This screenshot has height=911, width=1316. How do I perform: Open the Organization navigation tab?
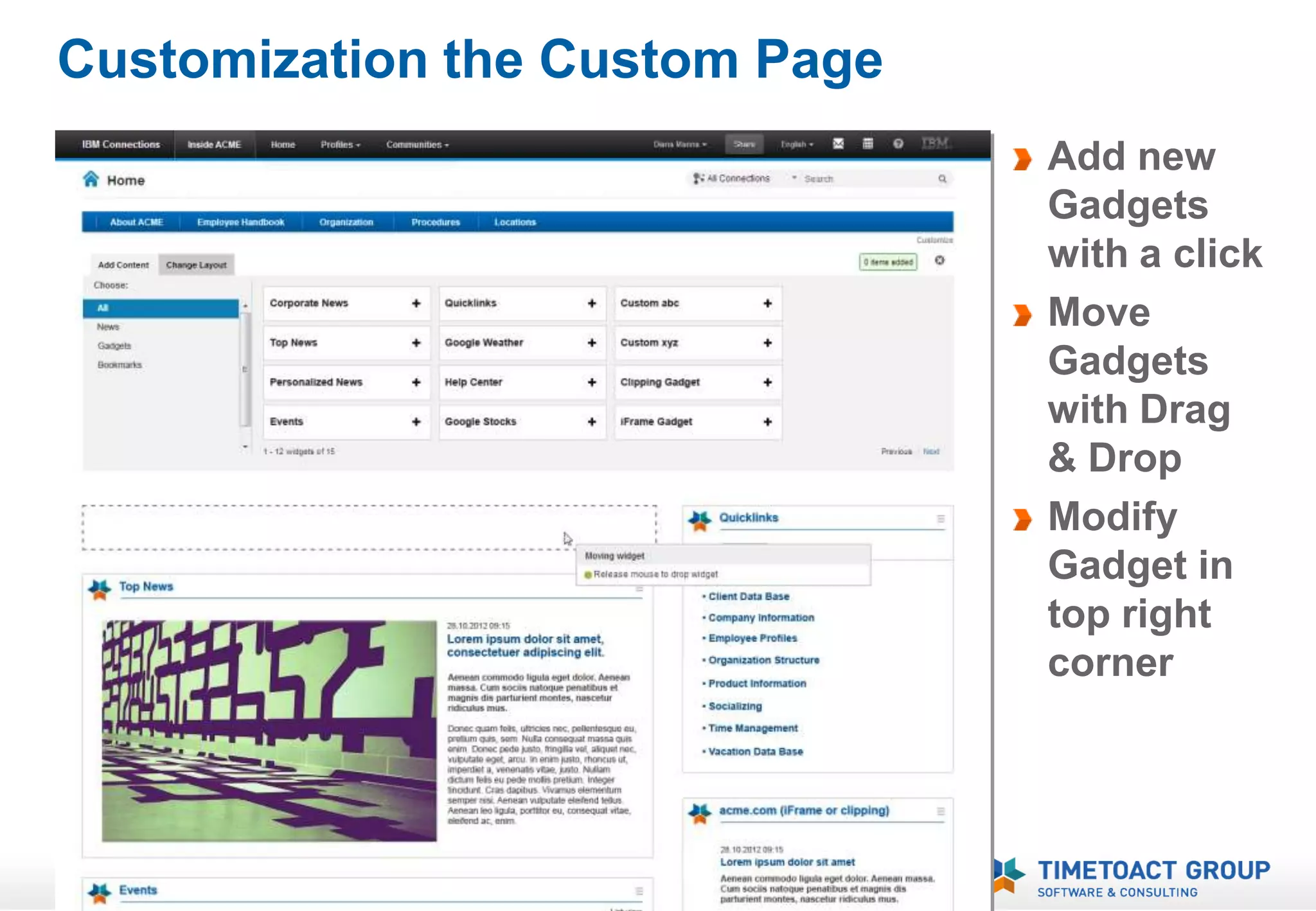click(346, 222)
